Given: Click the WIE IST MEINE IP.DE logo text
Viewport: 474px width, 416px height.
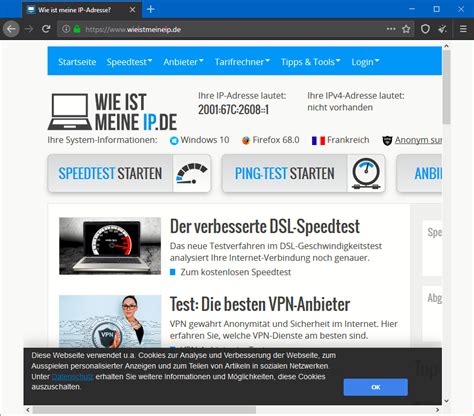Looking at the screenshot, I should tap(136, 112).
